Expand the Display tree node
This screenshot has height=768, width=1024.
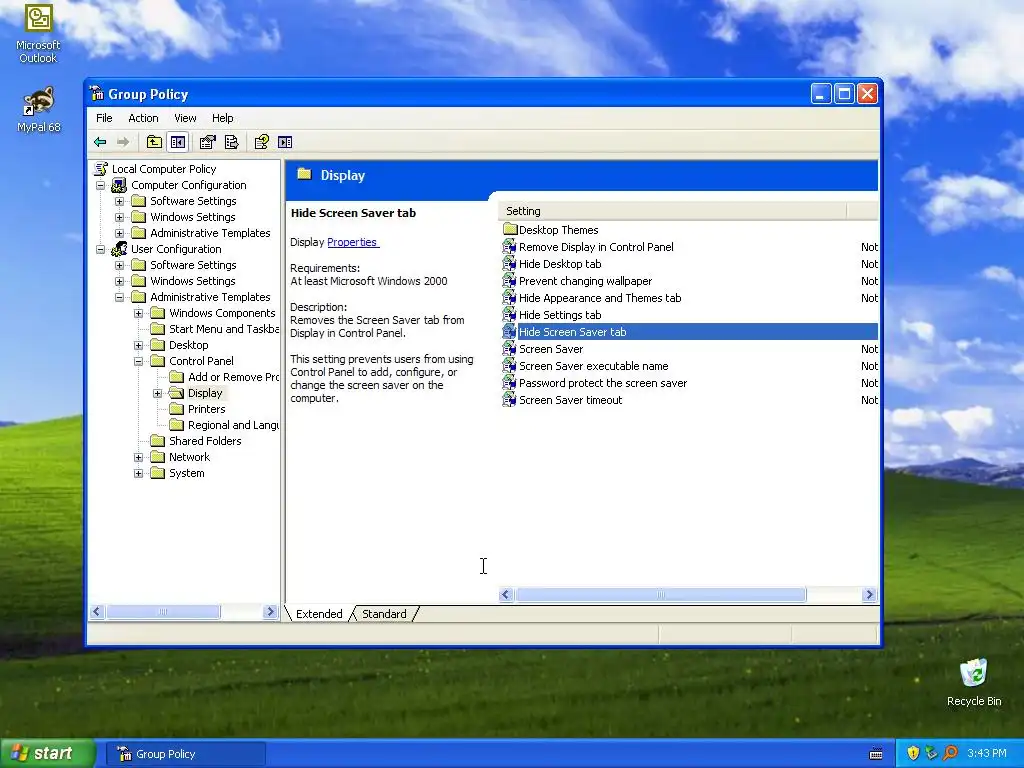pos(157,393)
